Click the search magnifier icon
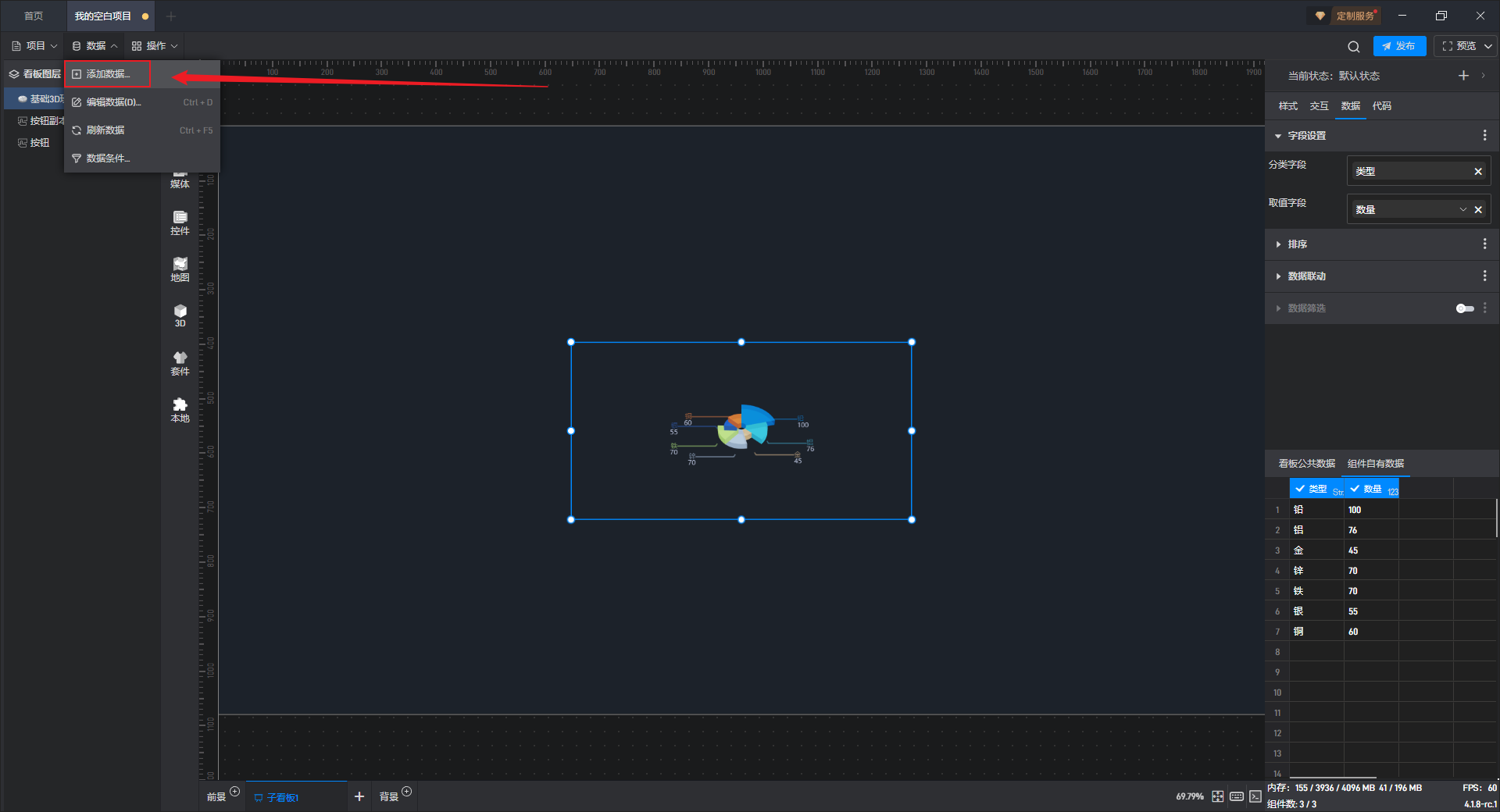The image size is (1500, 812). [1354, 46]
